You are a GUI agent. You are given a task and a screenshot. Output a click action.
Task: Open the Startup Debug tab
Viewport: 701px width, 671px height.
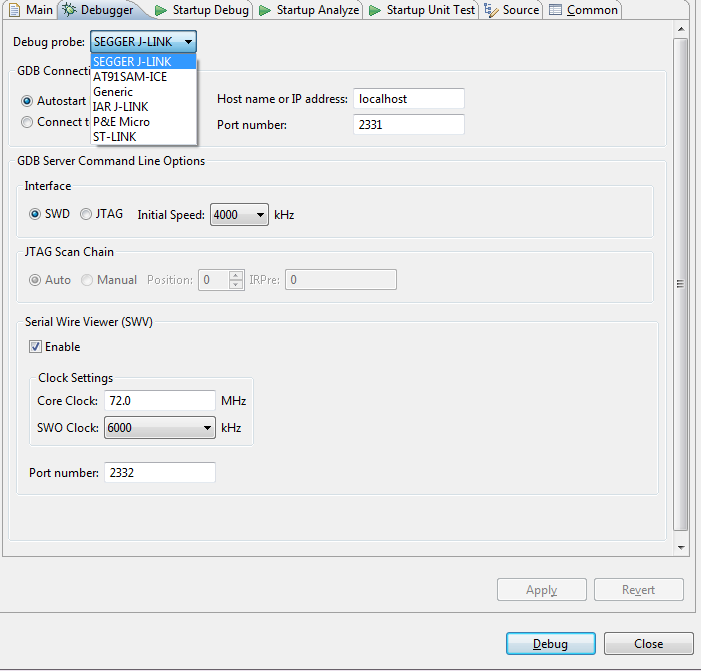click(202, 10)
